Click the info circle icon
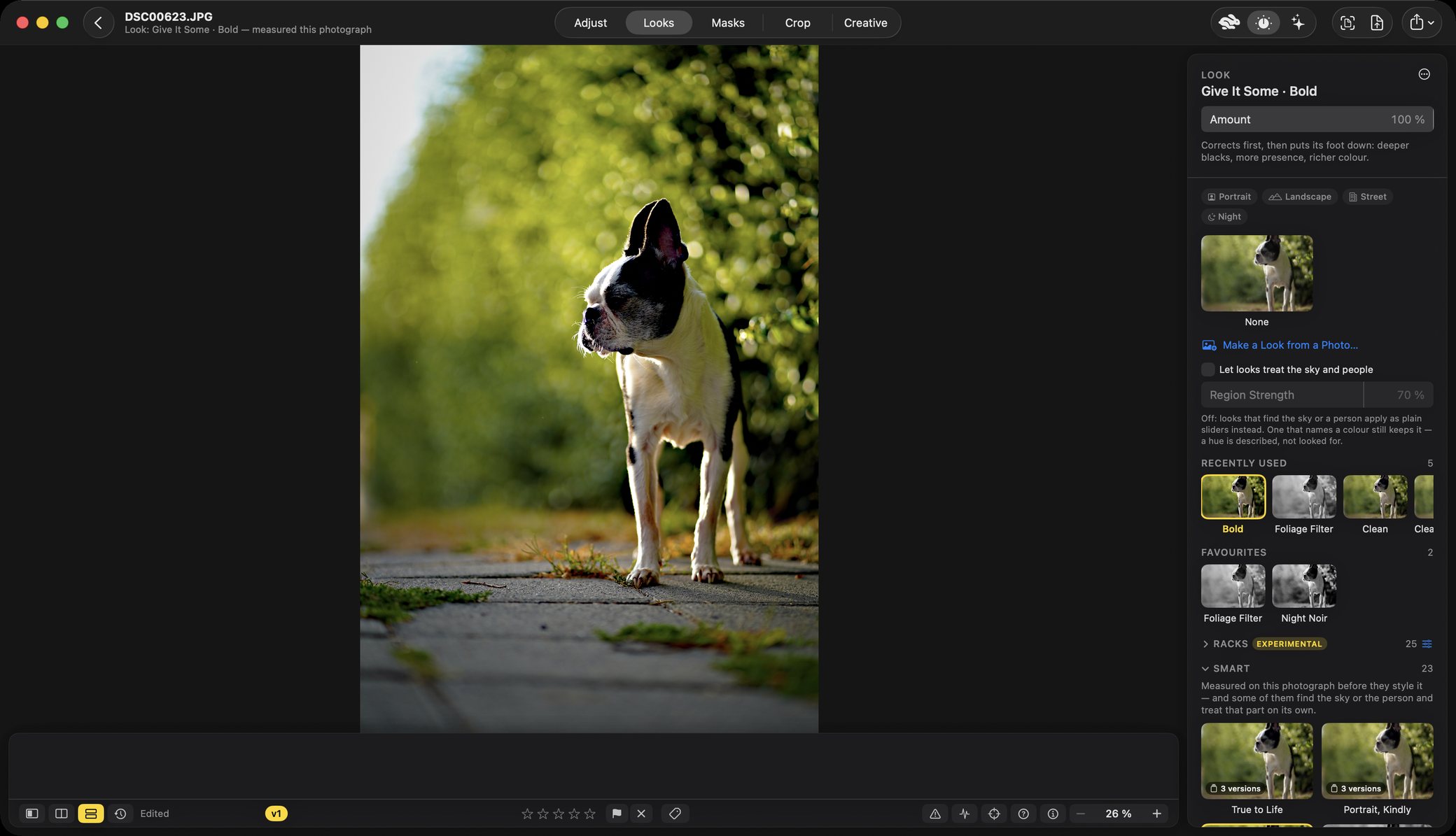 (1053, 814)
